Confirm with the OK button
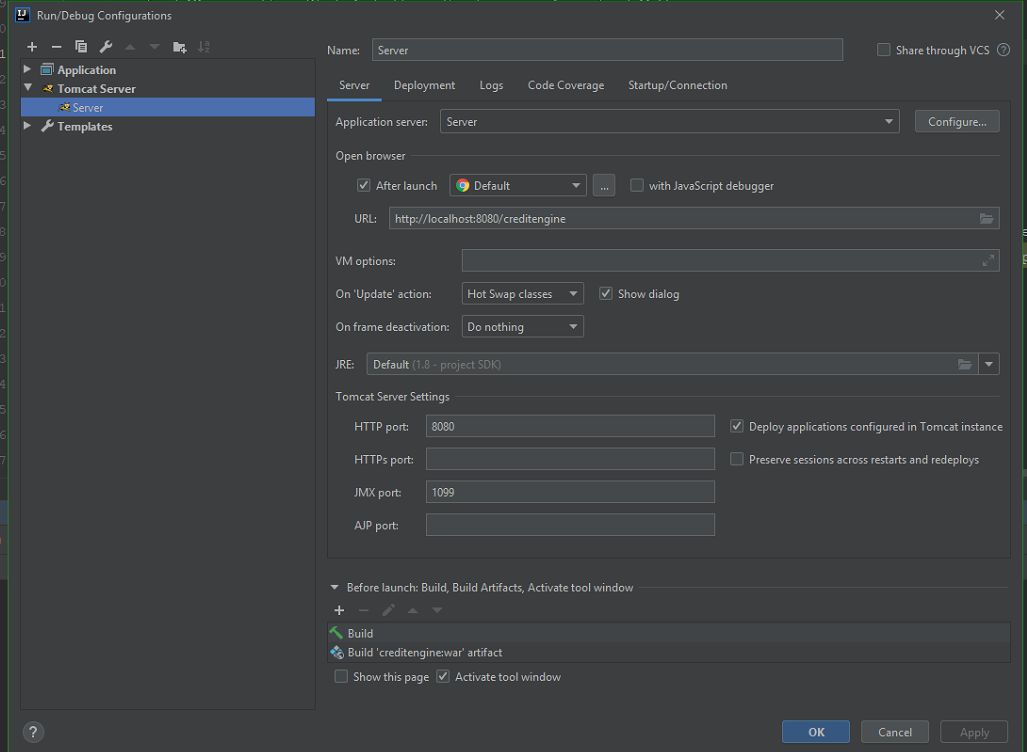This screenshot has width=1027, height=752. click(x=815, y=732)
